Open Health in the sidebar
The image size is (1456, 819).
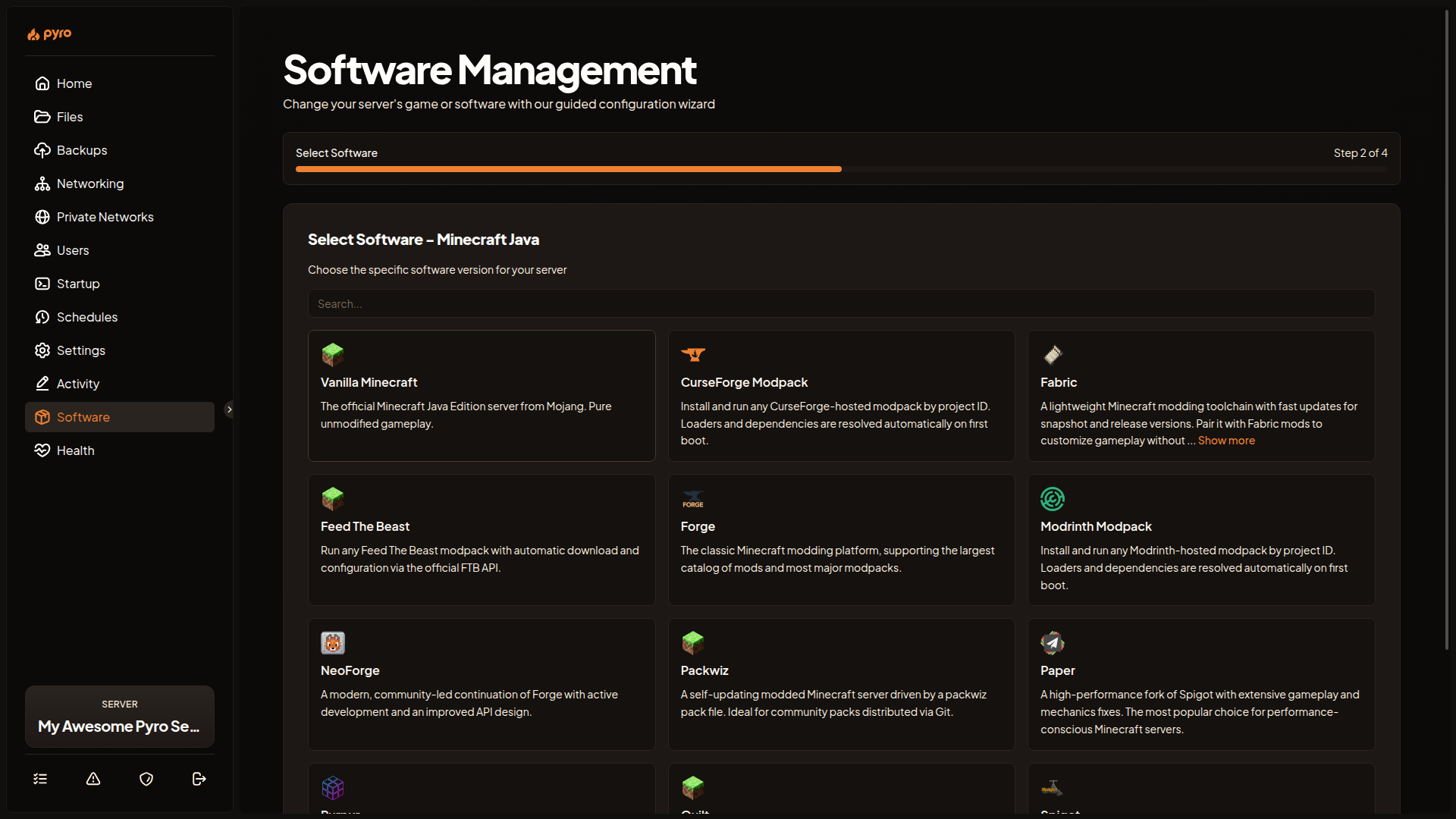pos(120,450)
